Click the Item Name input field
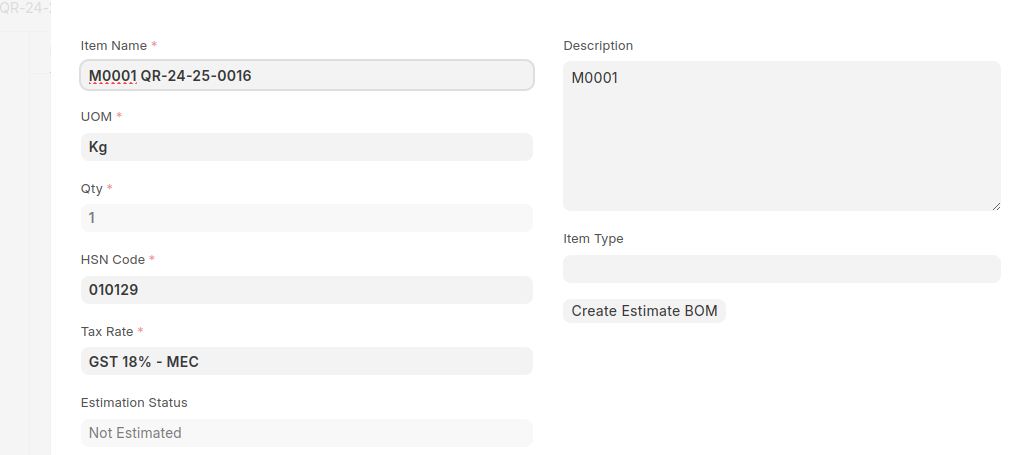 (x=306, y=75)
